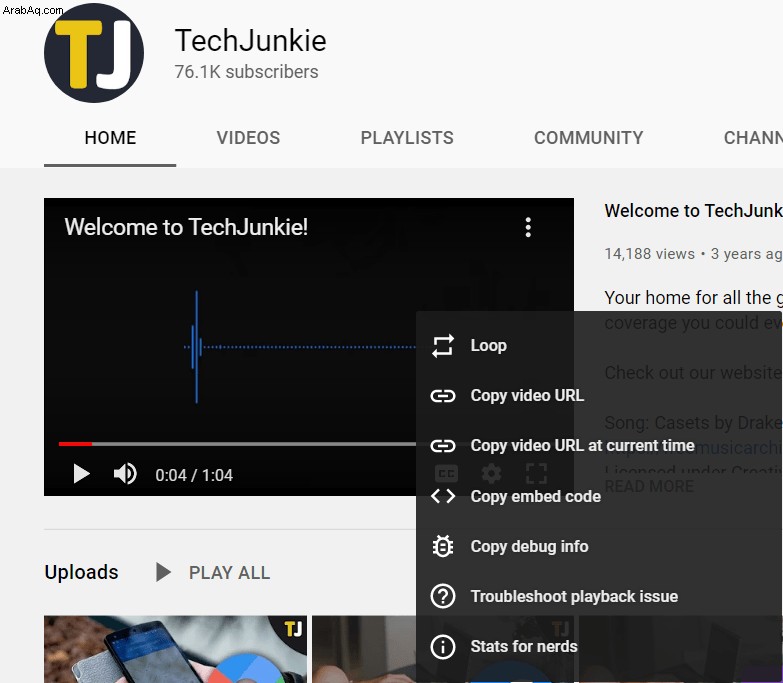This screenshot has height=683, width=783.
Task: Click the Loop arrows icon in the context menu
Action: pyautogui.click(x=443, y=345)
